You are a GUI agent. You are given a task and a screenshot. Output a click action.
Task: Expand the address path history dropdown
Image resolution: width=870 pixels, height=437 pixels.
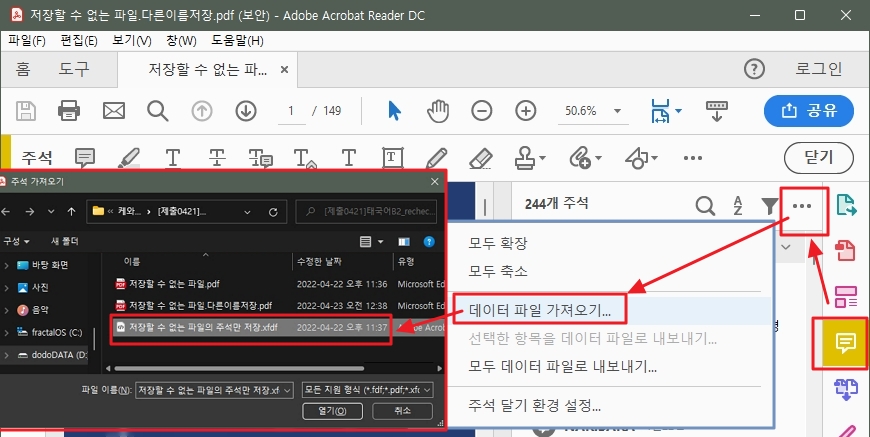[247, 212]
